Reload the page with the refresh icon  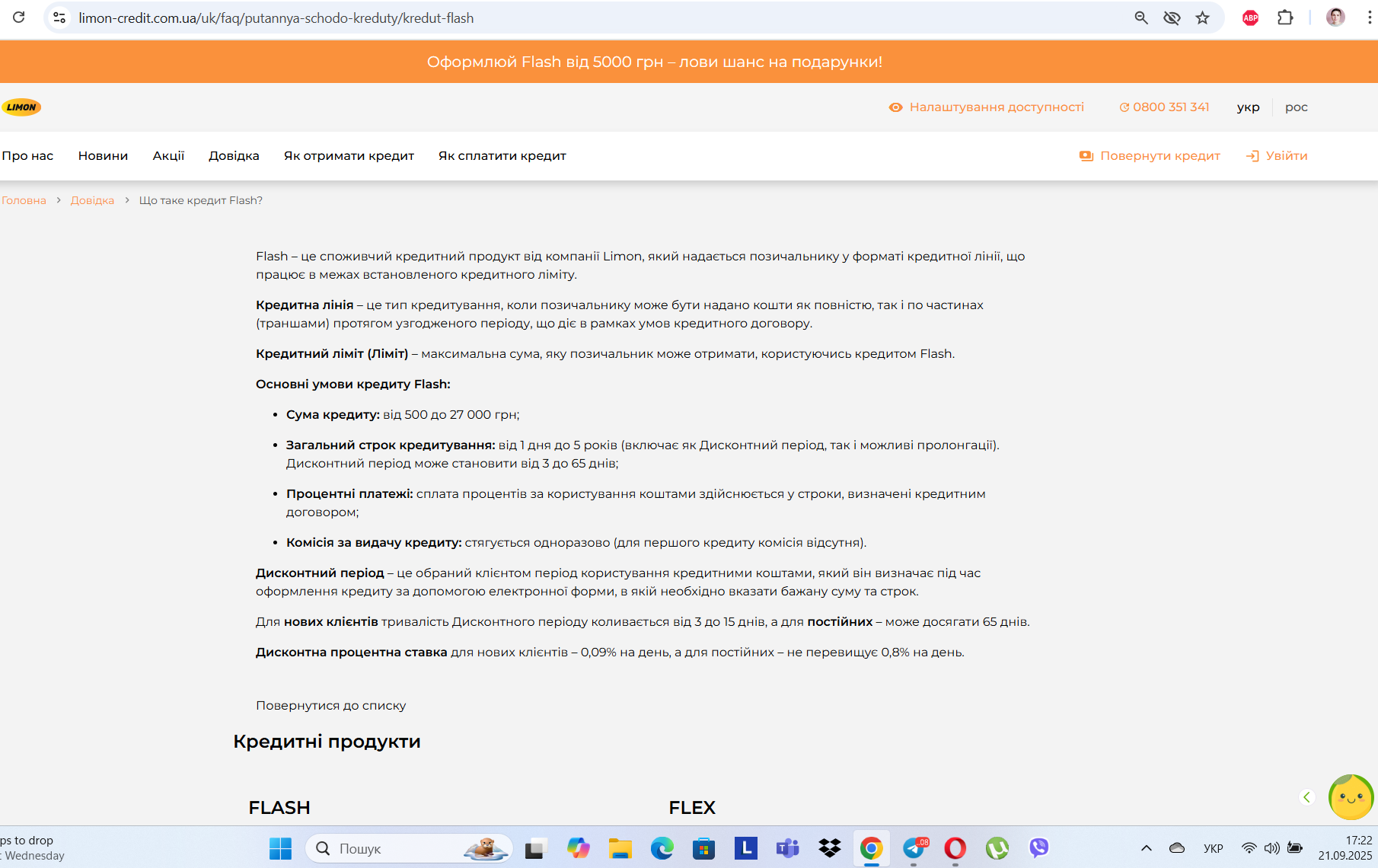19,17
